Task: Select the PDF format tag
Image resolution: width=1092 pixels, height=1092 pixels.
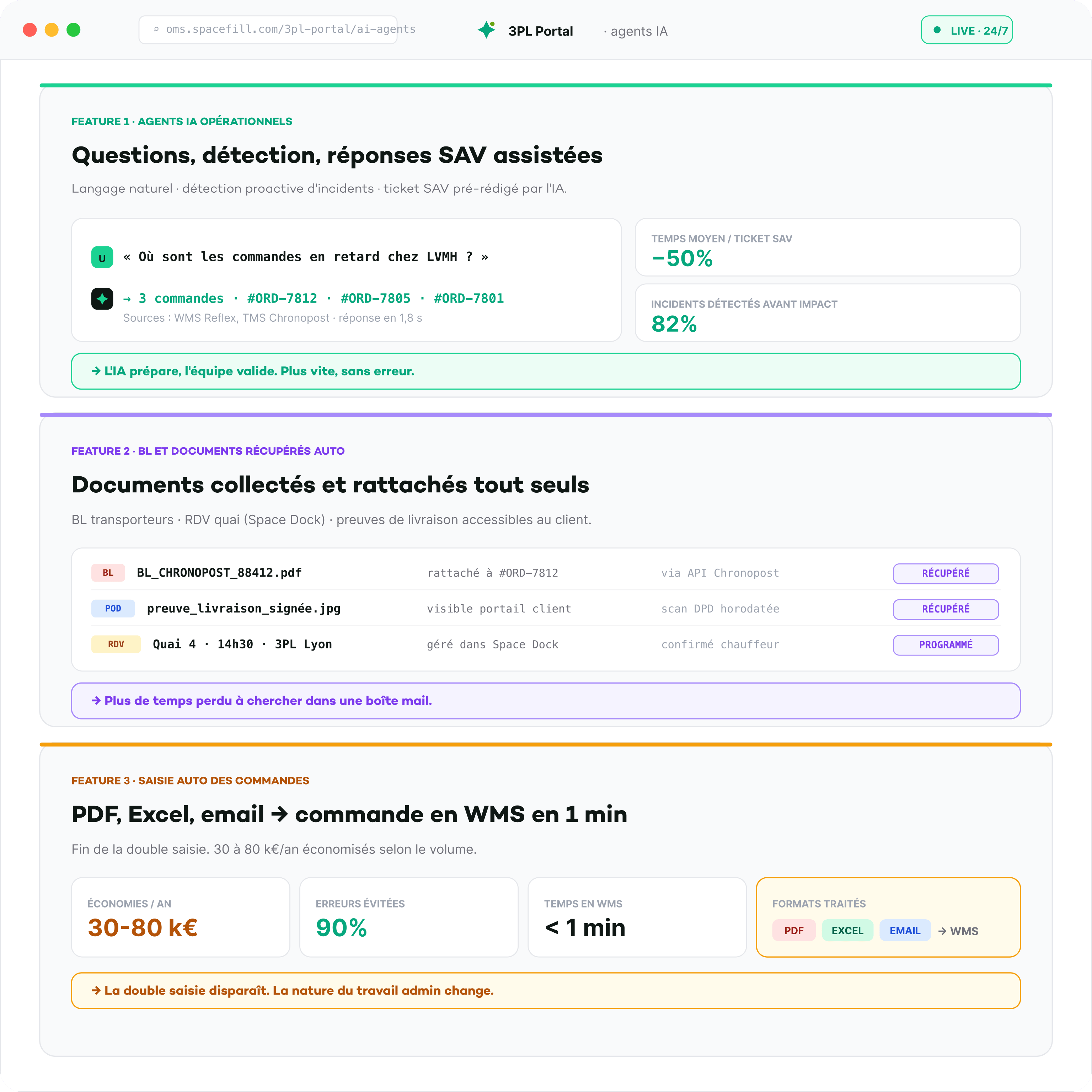Action: coord(793,930)
